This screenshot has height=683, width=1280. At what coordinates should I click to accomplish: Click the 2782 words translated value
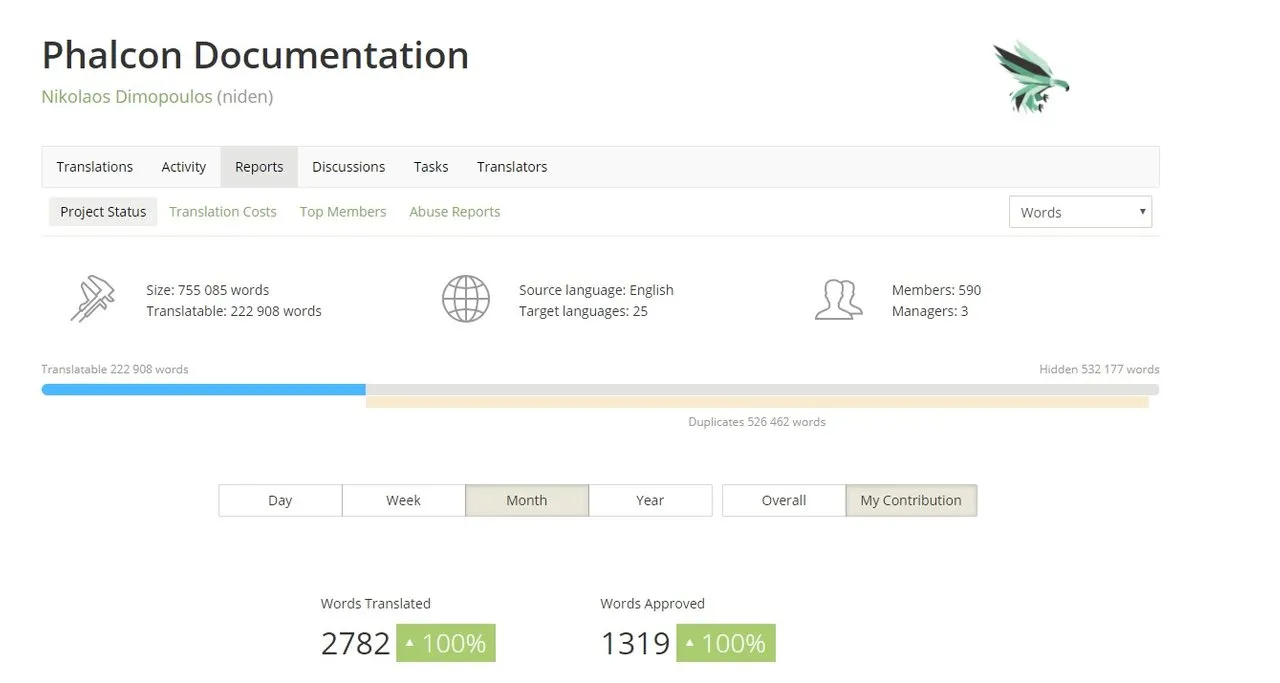coord(355,643)
